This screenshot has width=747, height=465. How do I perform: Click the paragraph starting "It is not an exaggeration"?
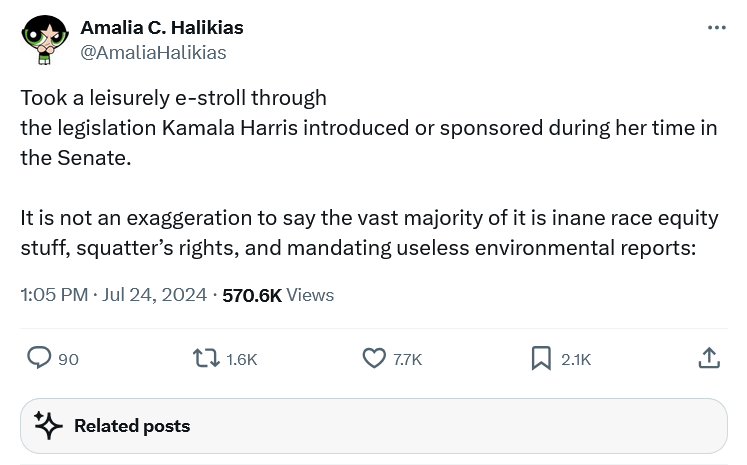pos(368,233)
